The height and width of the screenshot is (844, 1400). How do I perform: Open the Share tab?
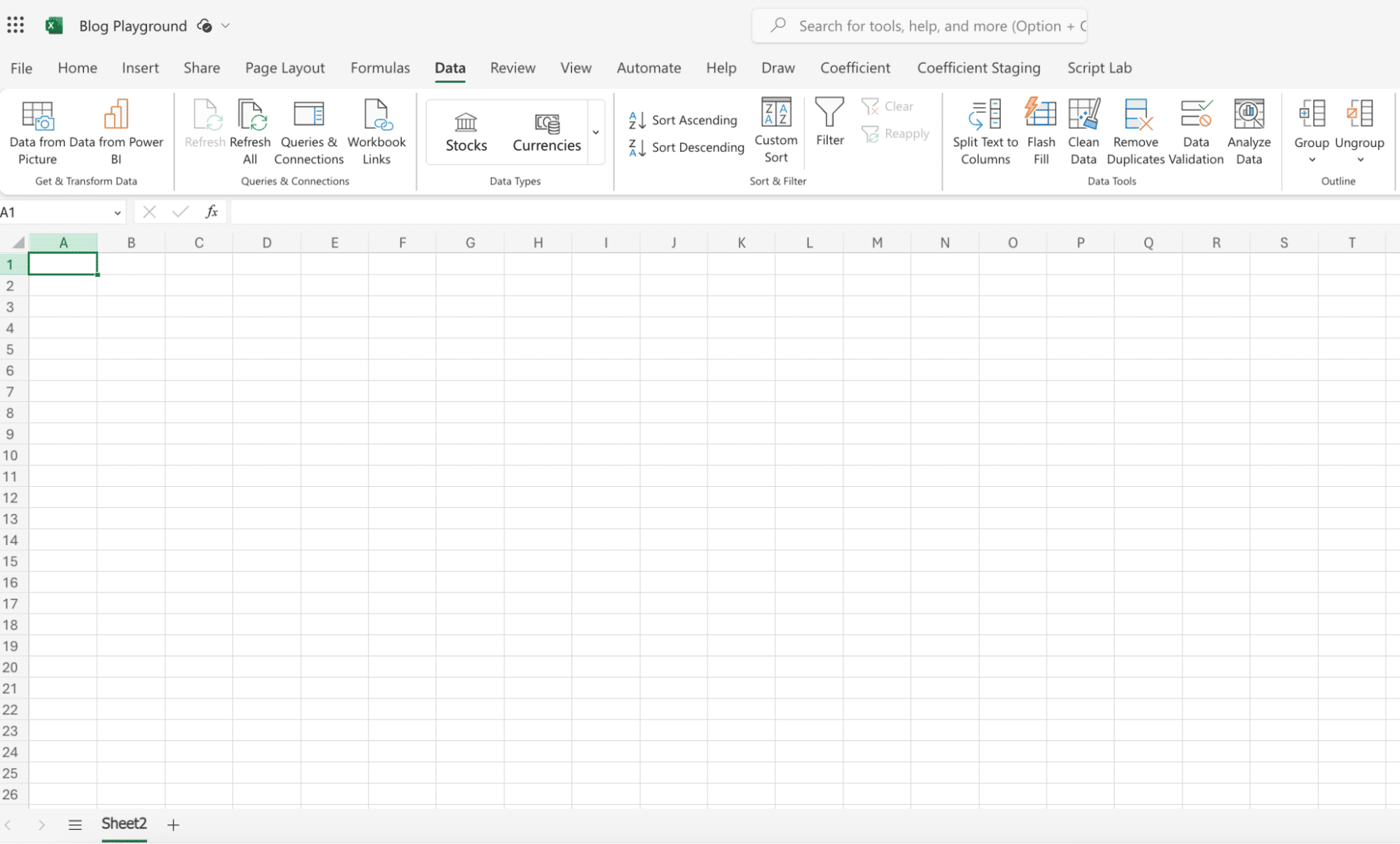coord(202,68)
